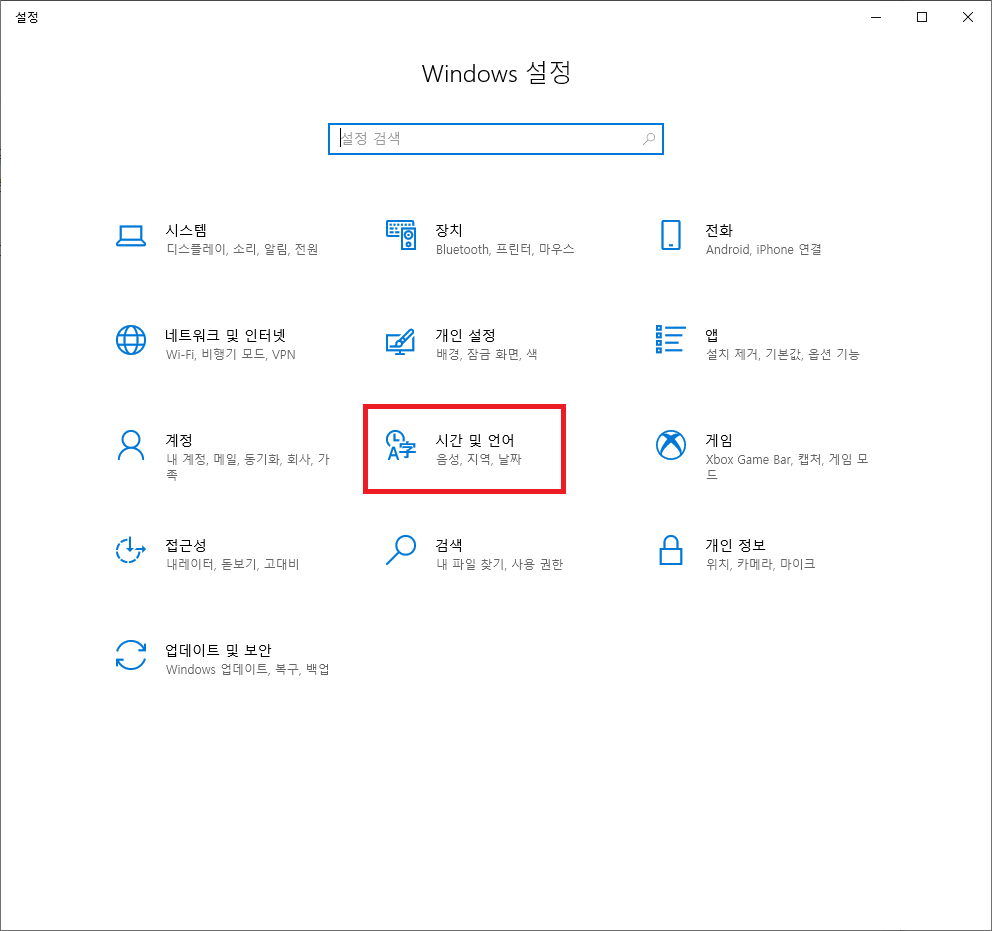
Task: Click the 내 계정, 메일, 동기화 description
Action: click(248, 467)
